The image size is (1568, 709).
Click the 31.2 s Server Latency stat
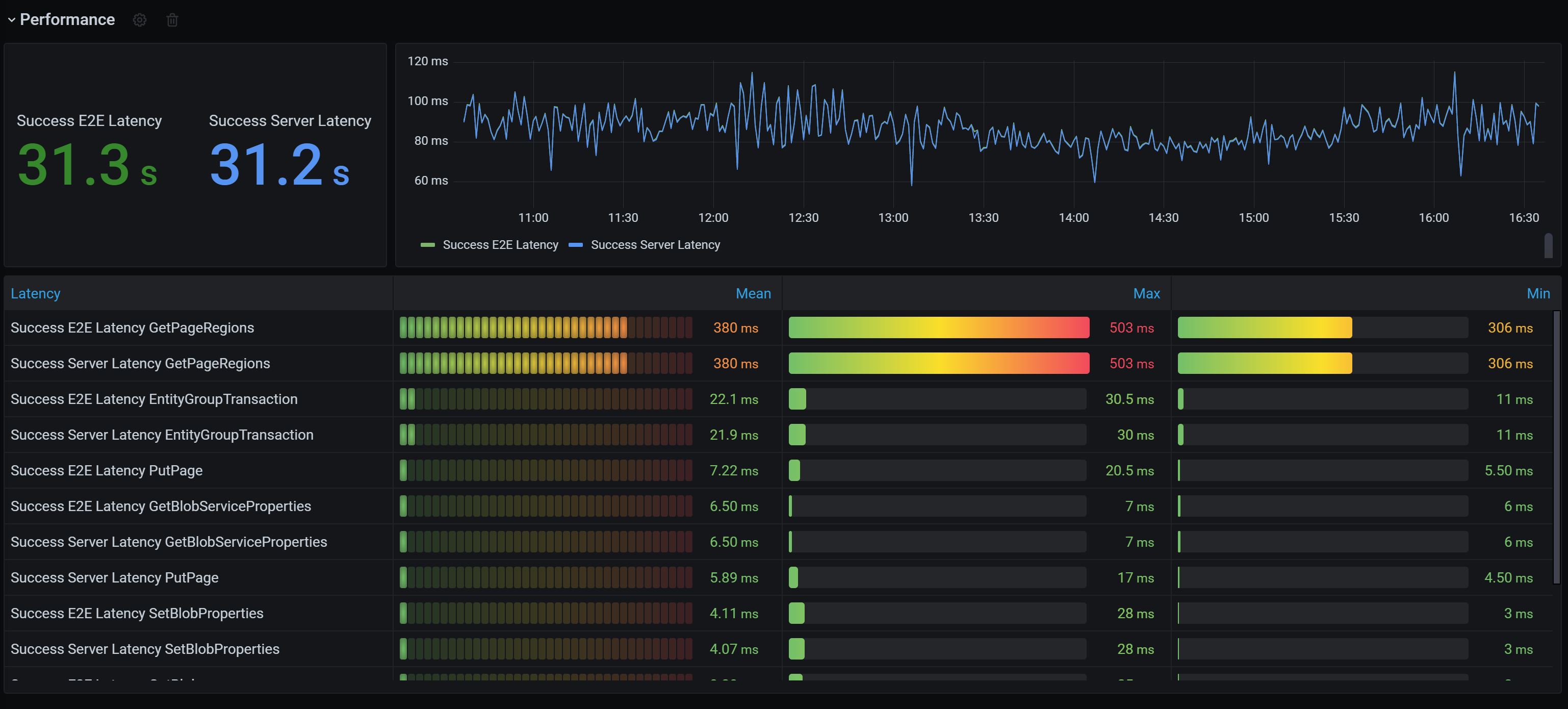point(279,164)
